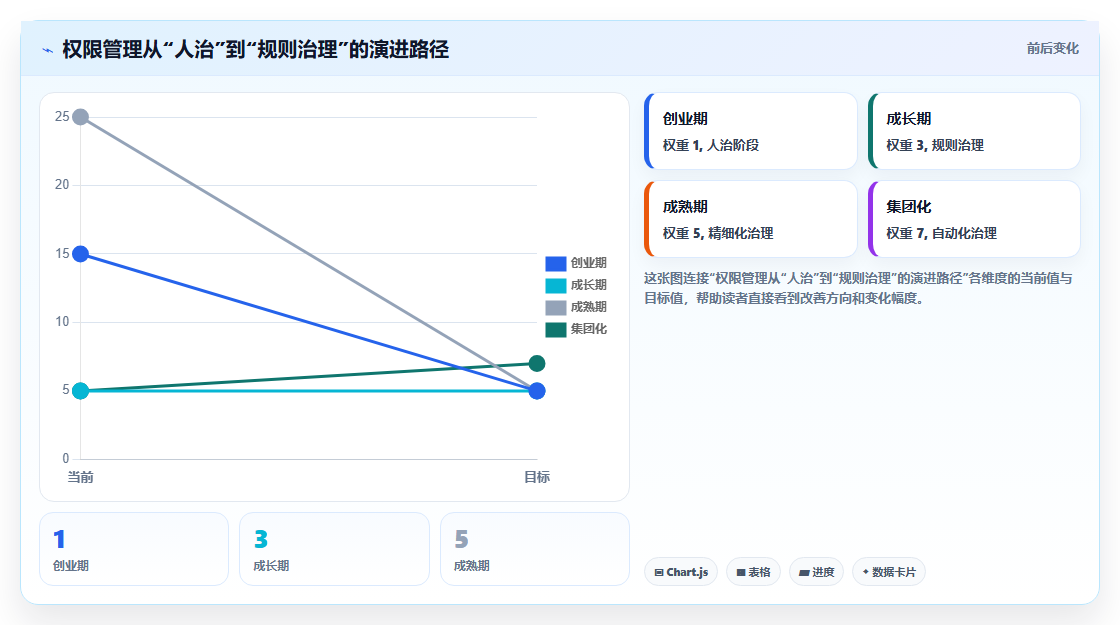Open the 集团化 weight 7 card
Viewport: 1120px width, 625px height.
(974, 219)
